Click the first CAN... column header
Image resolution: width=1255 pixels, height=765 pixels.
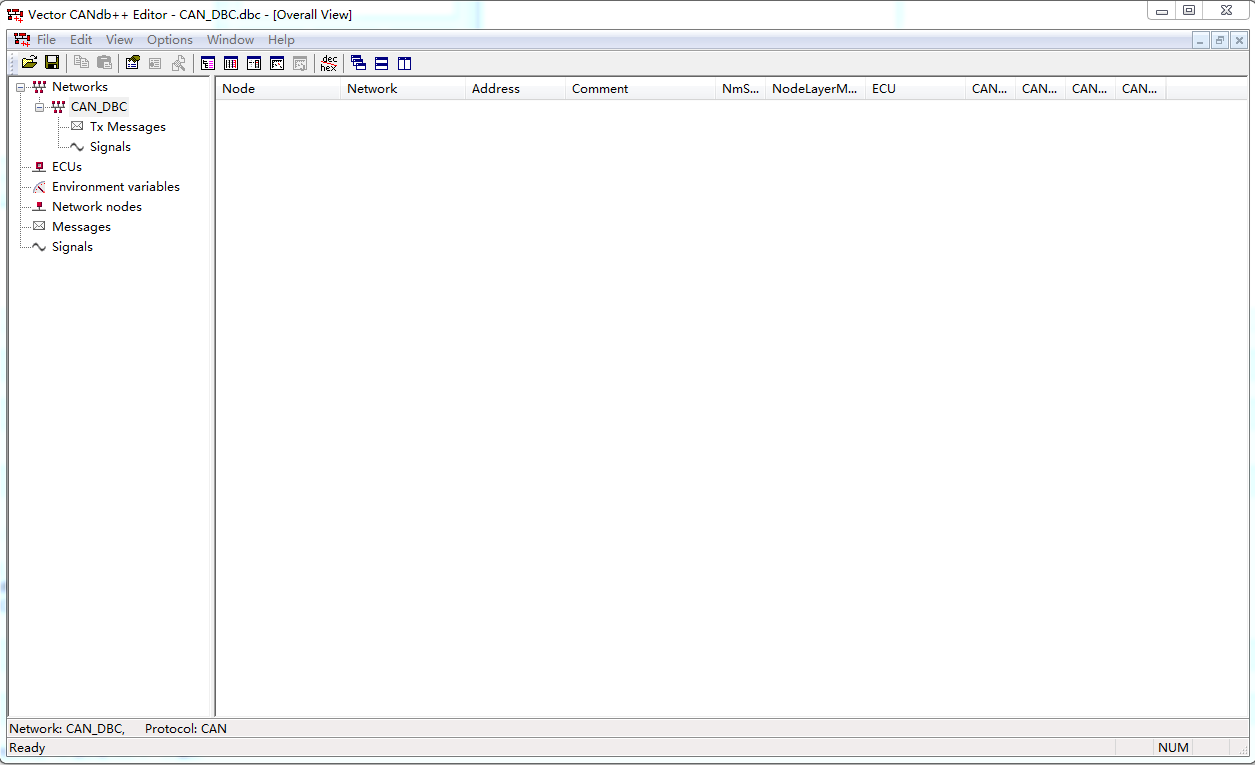[x=991, y=89]
